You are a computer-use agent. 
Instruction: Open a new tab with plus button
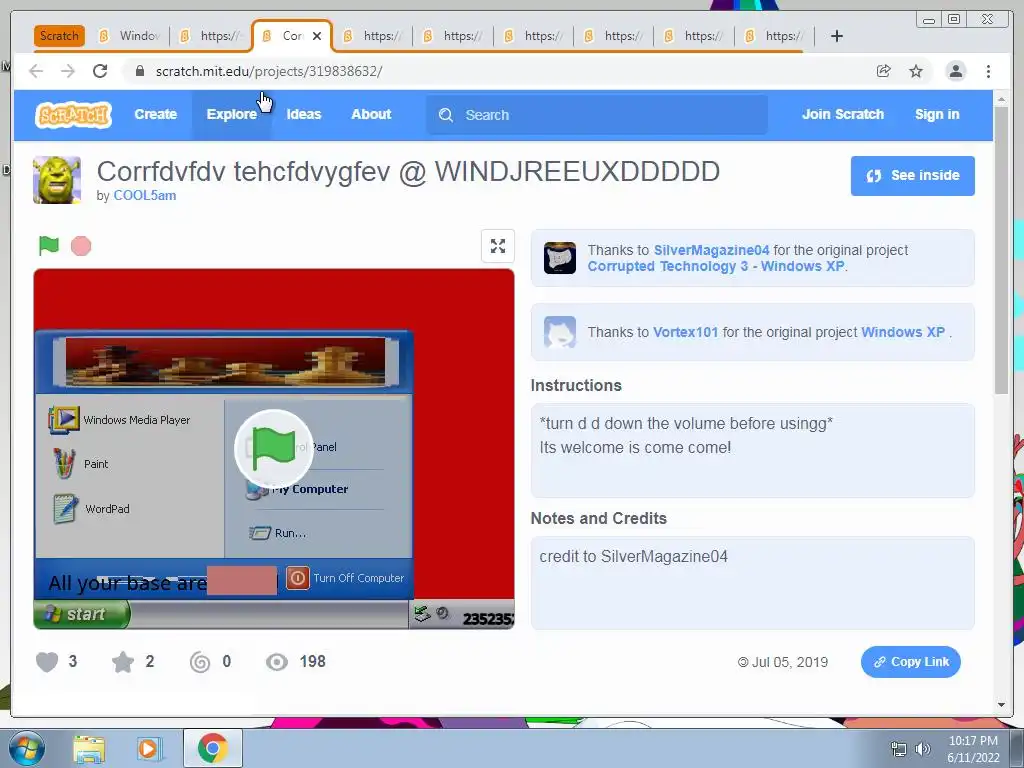pos(837,36)
